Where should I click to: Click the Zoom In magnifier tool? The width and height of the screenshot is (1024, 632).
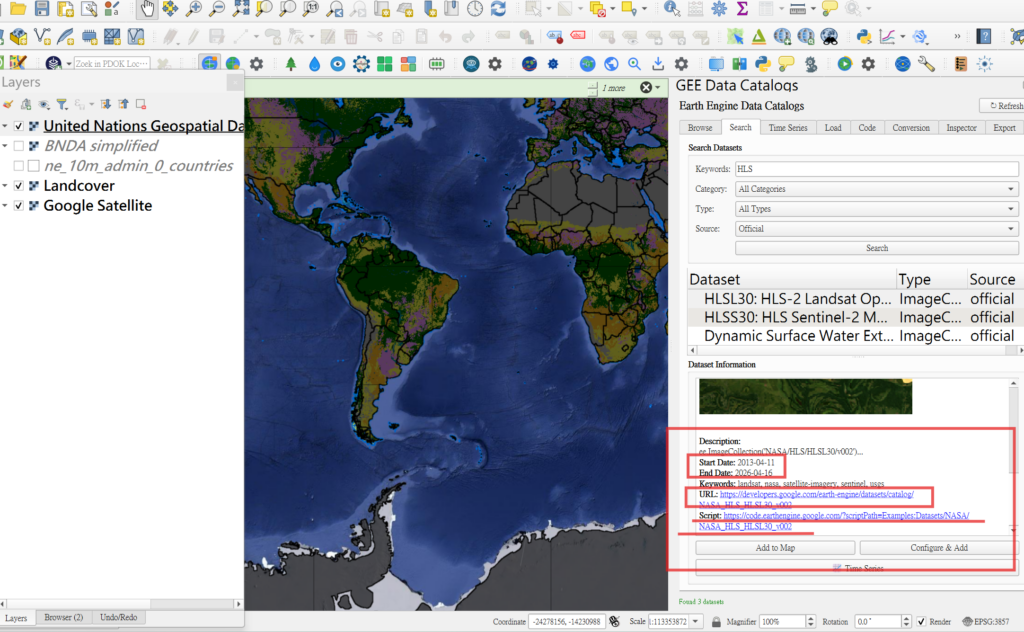pos(194,9)
